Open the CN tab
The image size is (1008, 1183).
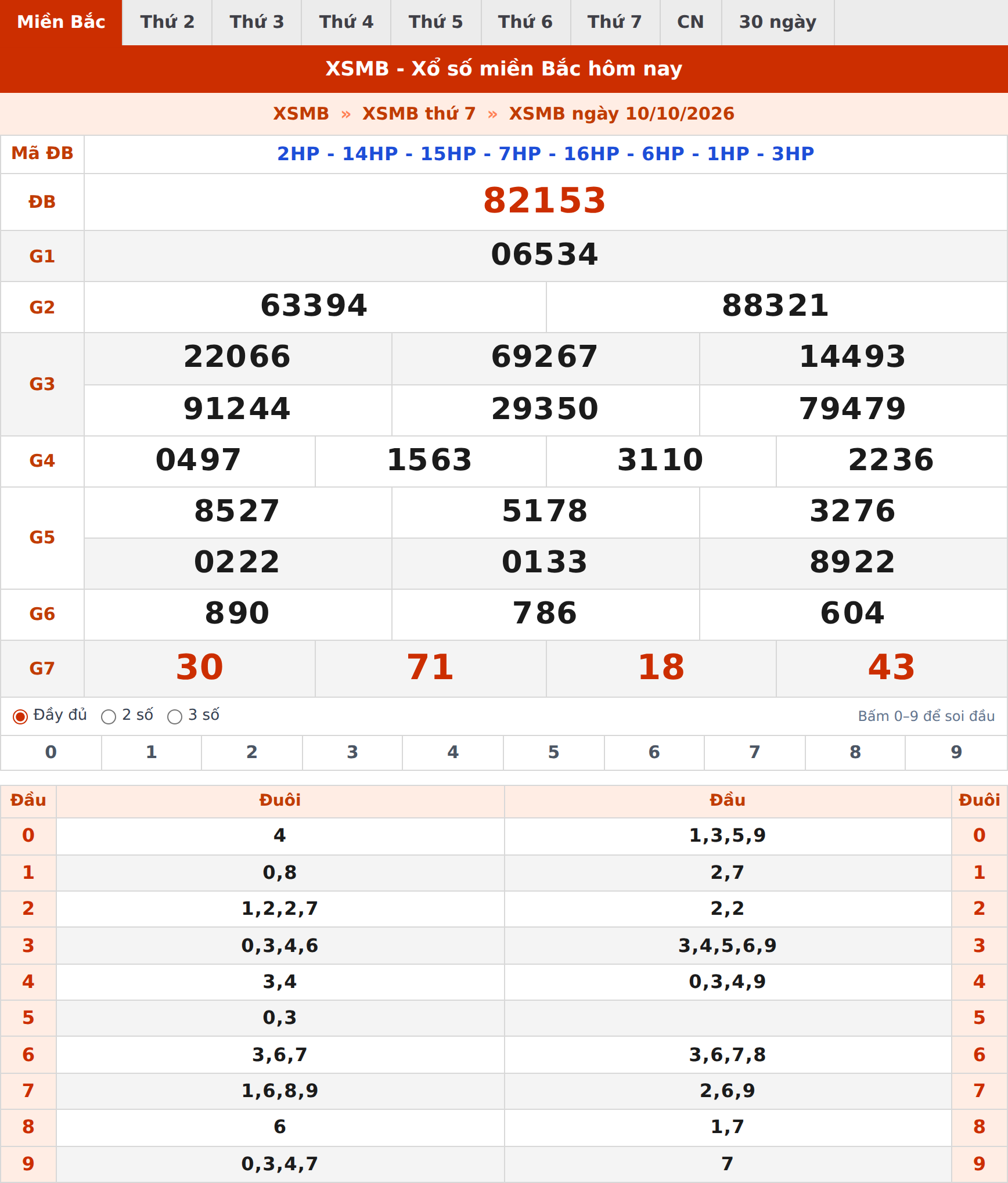pyautogui.click(x=690, y=22)
